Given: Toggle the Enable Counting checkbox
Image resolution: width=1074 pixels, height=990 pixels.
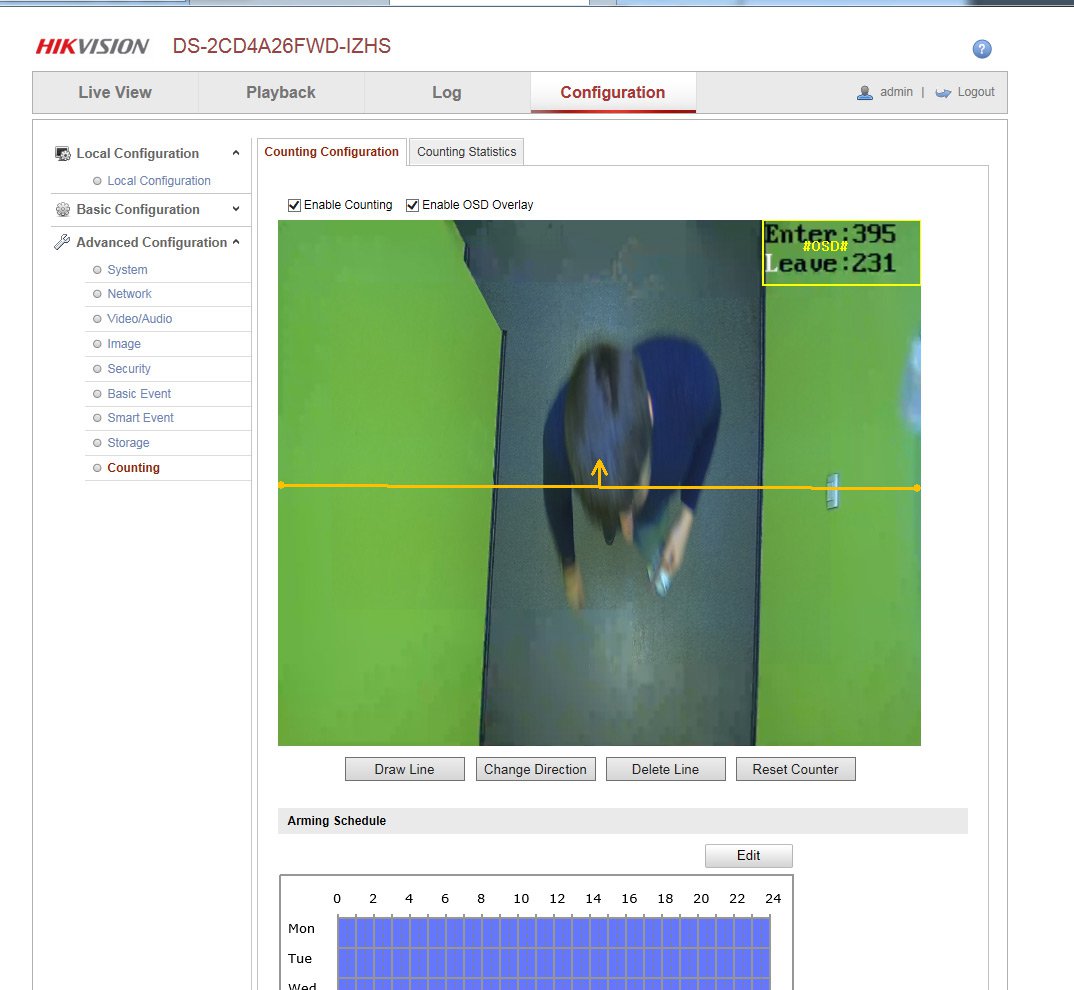Looking at the screenshot, I should 294,205.
